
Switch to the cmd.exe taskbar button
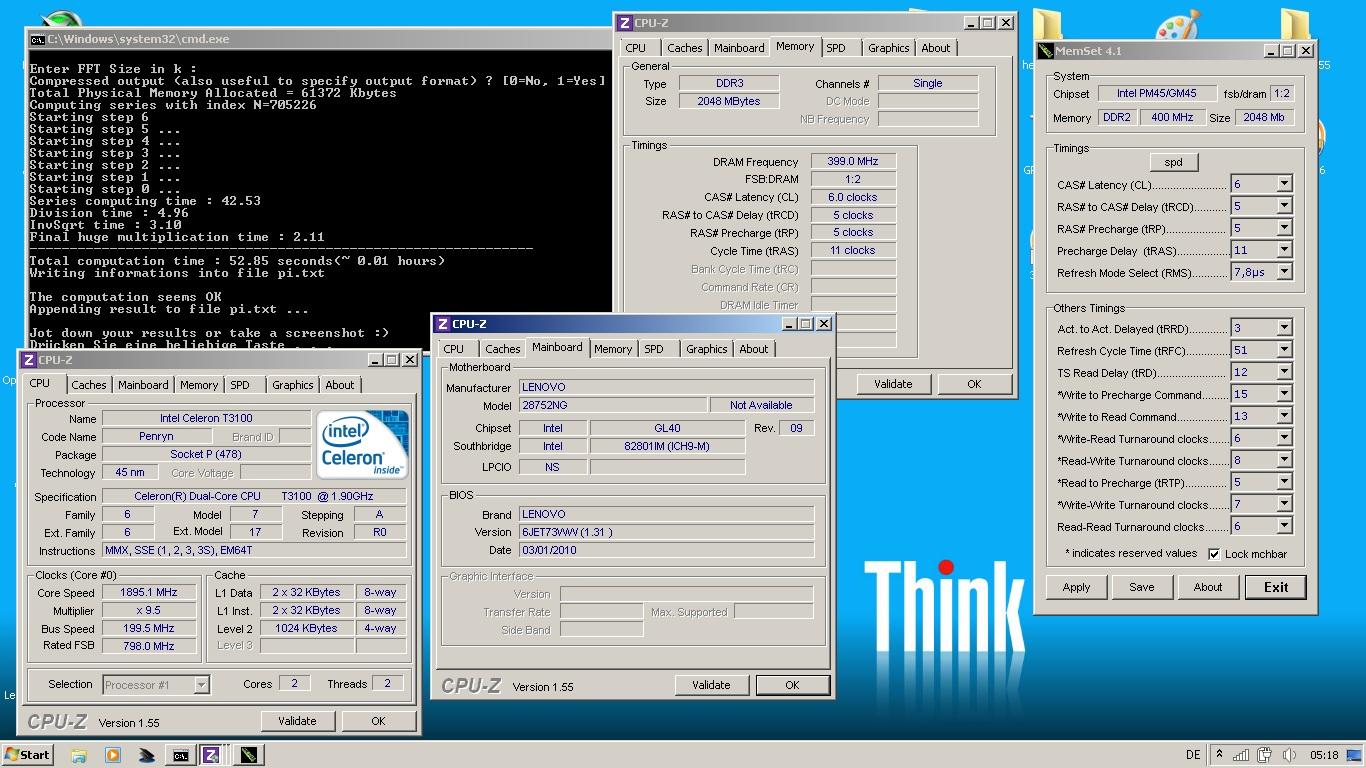coord(180,755)
